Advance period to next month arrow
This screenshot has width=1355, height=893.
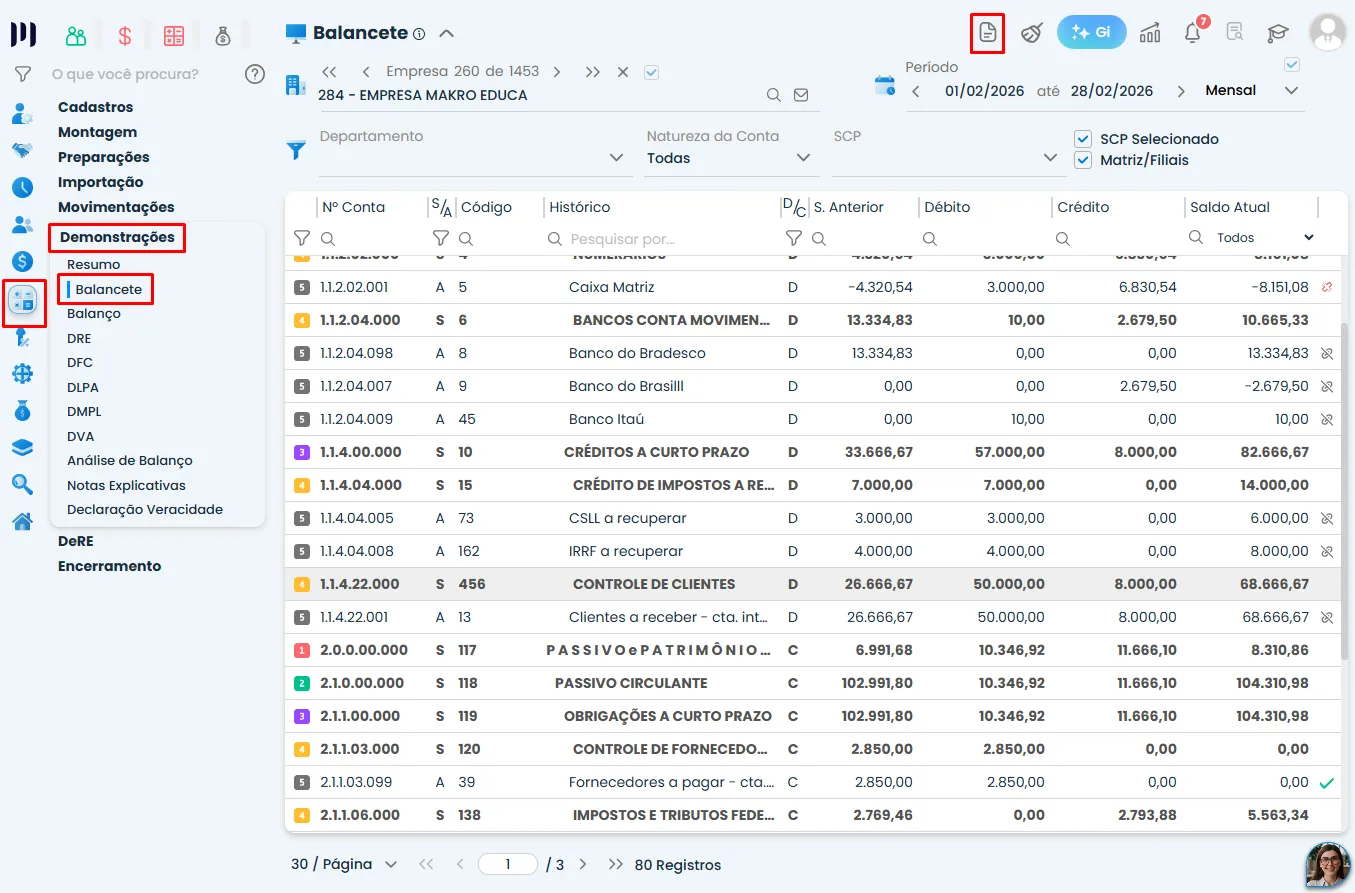(x=1181, y=91)
